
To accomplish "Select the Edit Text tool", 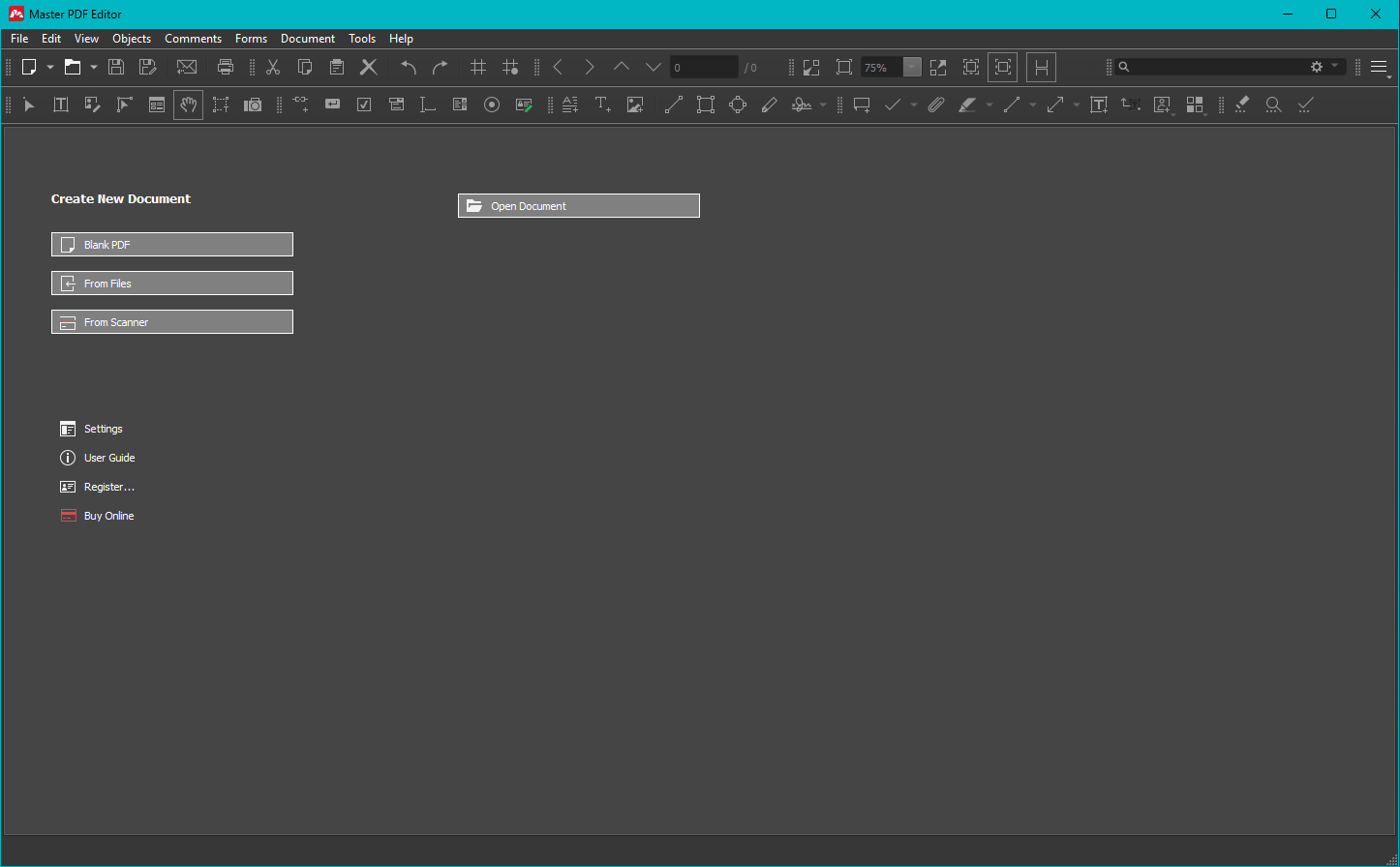I will coord(61,105).
